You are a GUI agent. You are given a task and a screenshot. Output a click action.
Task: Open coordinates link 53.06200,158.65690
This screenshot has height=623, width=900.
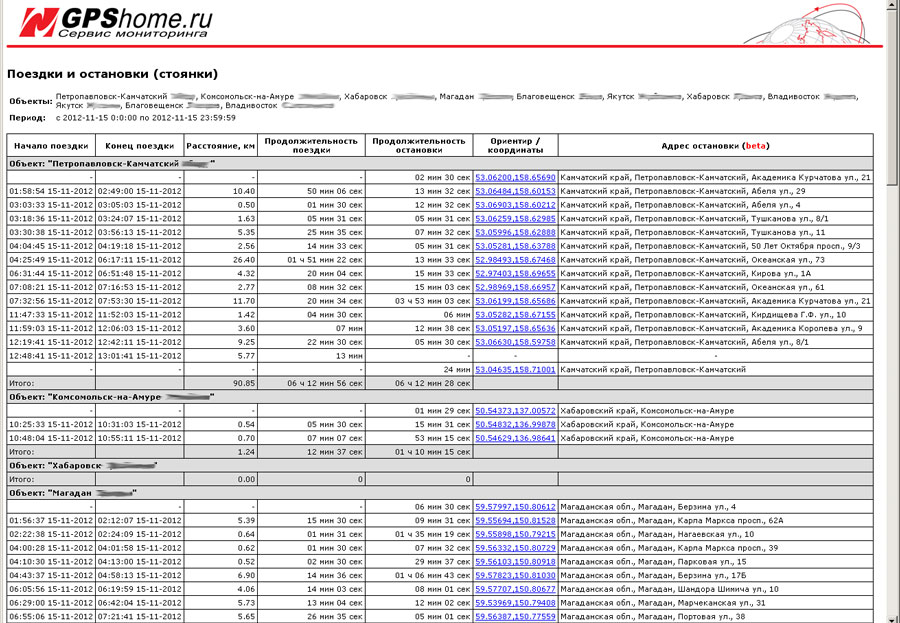(515, 177)
